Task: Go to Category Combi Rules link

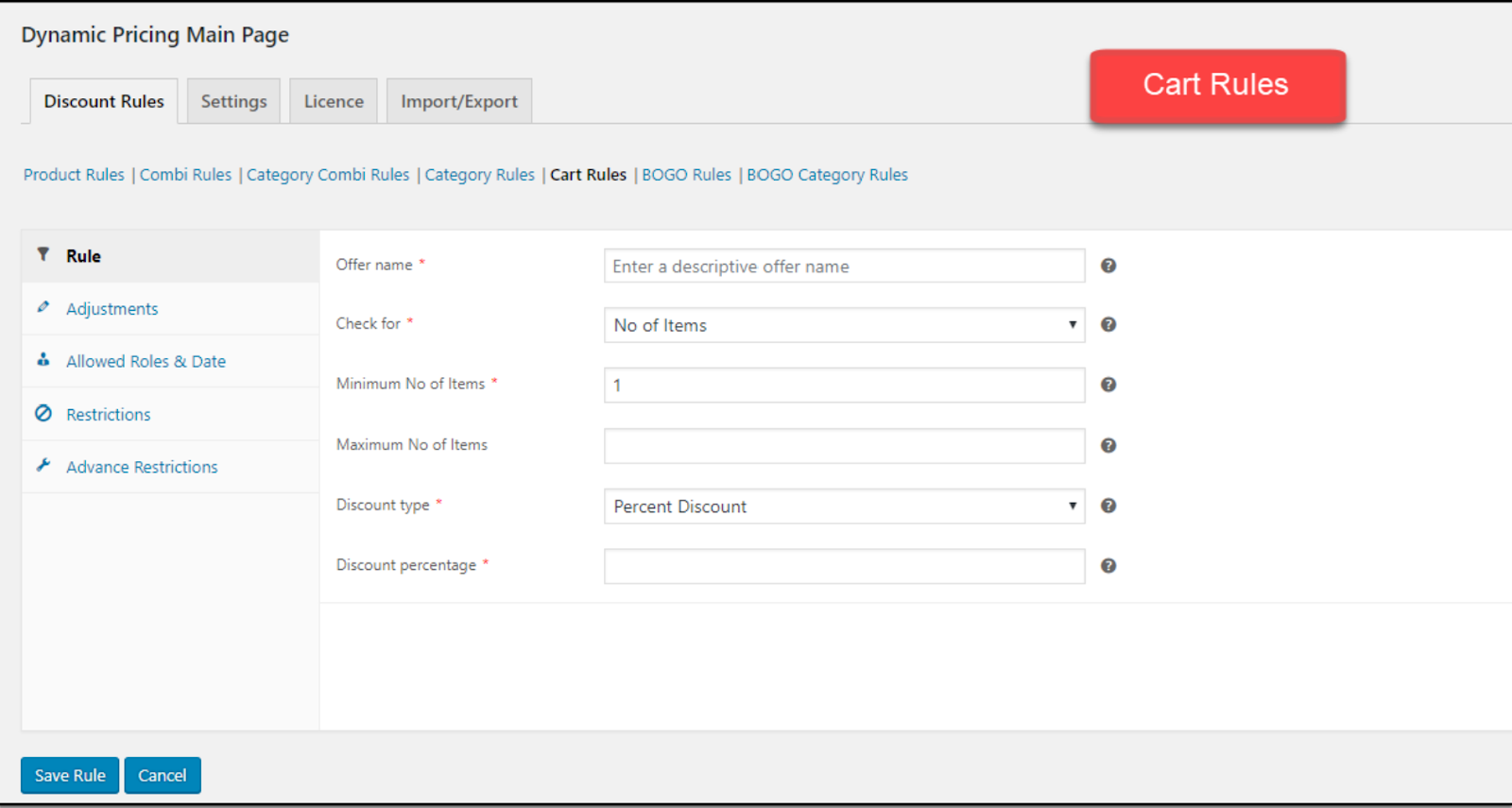Action: [328, 175]
